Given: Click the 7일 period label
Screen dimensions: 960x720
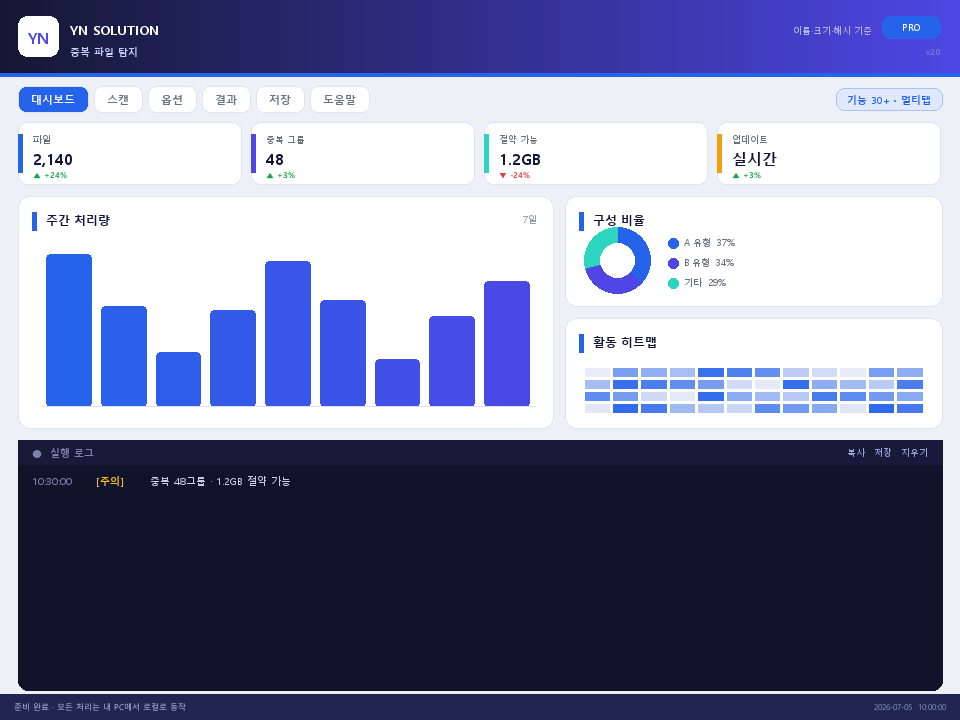Looking at the screenshot, I should (530, 219).
